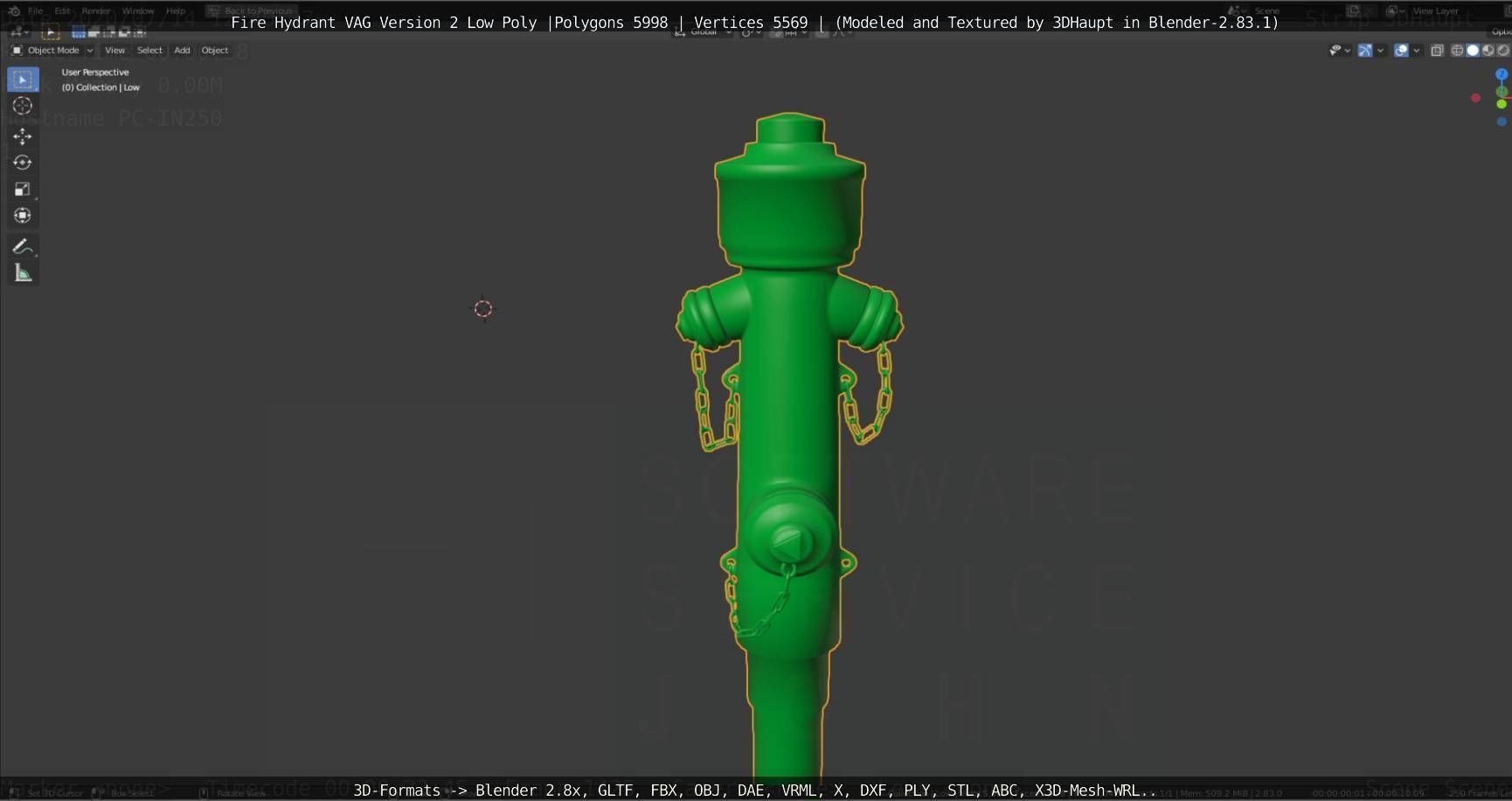The height and width of the screenshot is (801, 1512).
Task: Select the Move tool
Action: [x=23, y=136]
